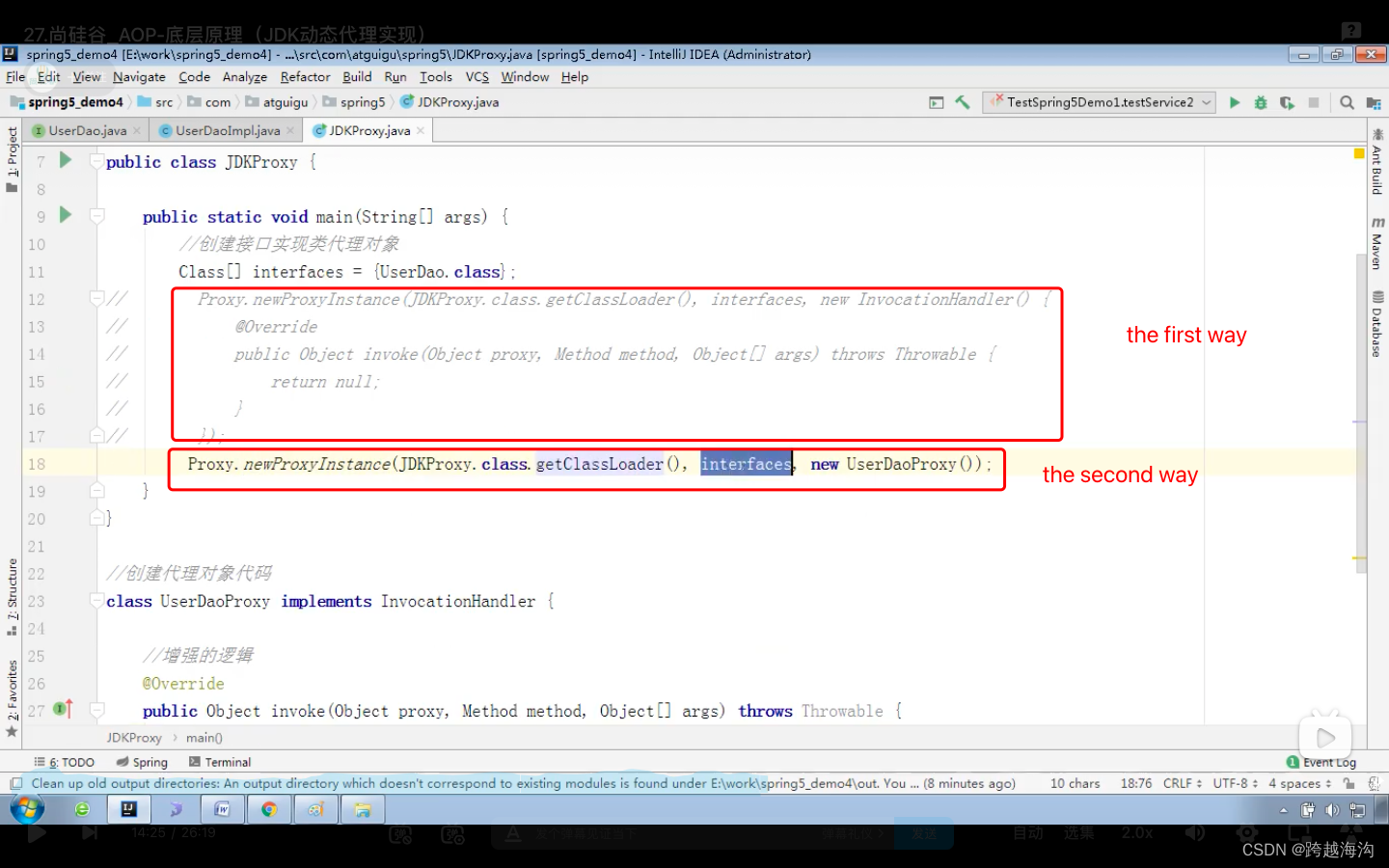Image resolution: width=1389 pixels, height=868 pixels.
Task: Toggle the TODO tool window
Action: pos(65,762)
